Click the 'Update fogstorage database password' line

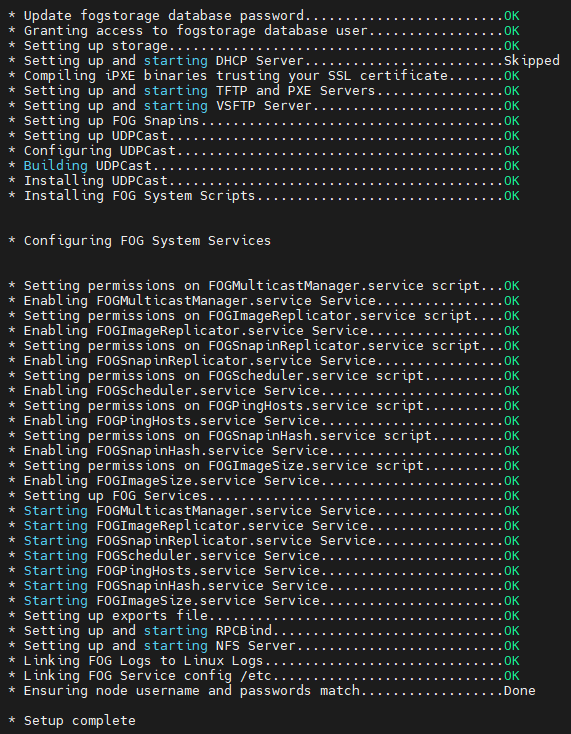(264, 16)
